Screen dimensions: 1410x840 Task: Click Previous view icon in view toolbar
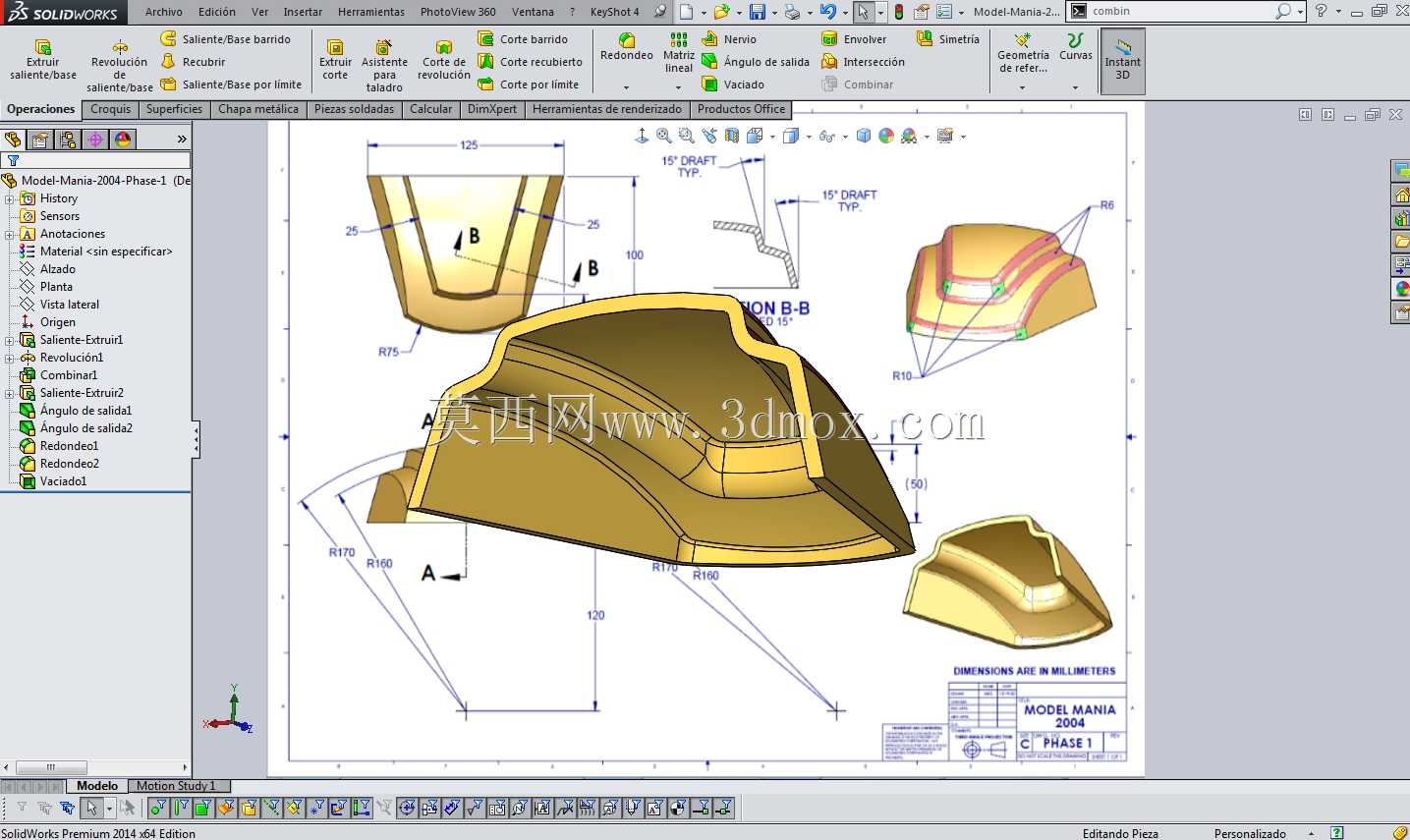click(708, 137)
